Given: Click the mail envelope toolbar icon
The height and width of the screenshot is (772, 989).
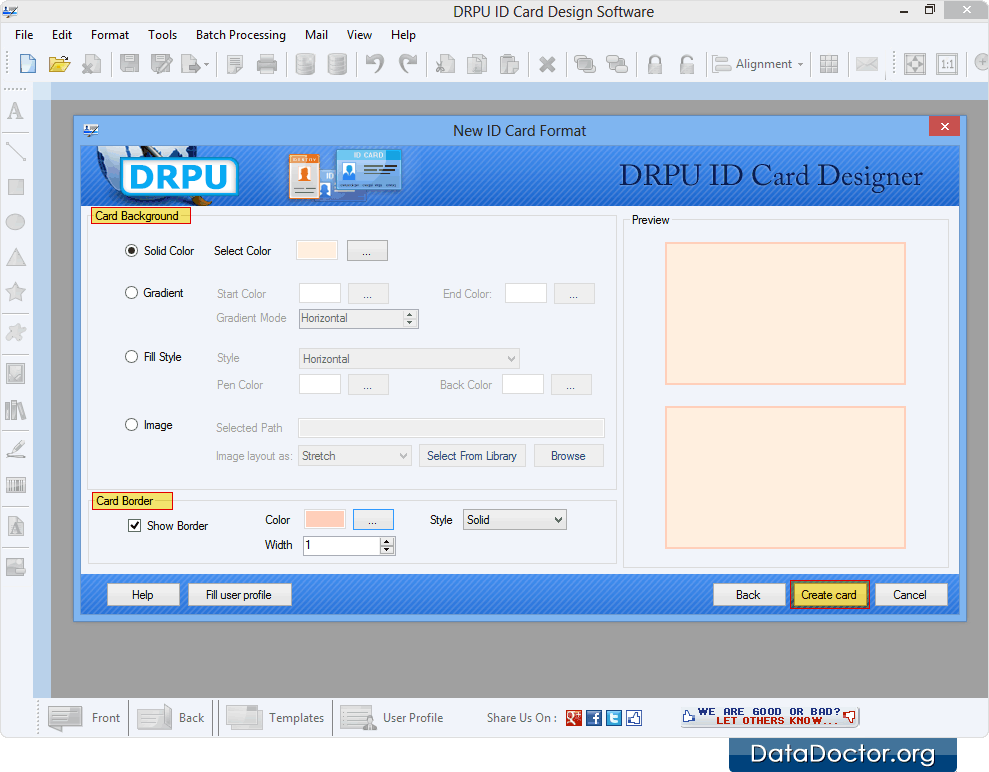Looking at the screenshot, I should (867, 64).
